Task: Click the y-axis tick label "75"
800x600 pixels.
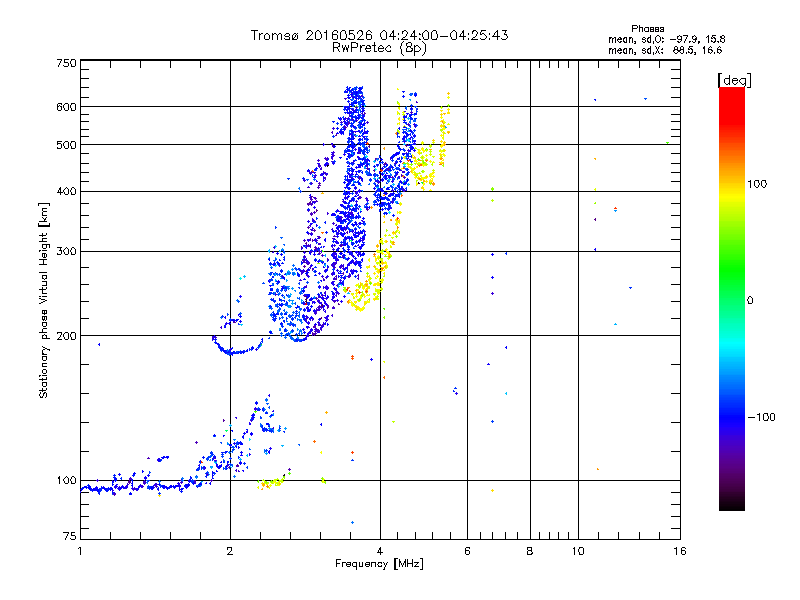Action: click(70, 536)
